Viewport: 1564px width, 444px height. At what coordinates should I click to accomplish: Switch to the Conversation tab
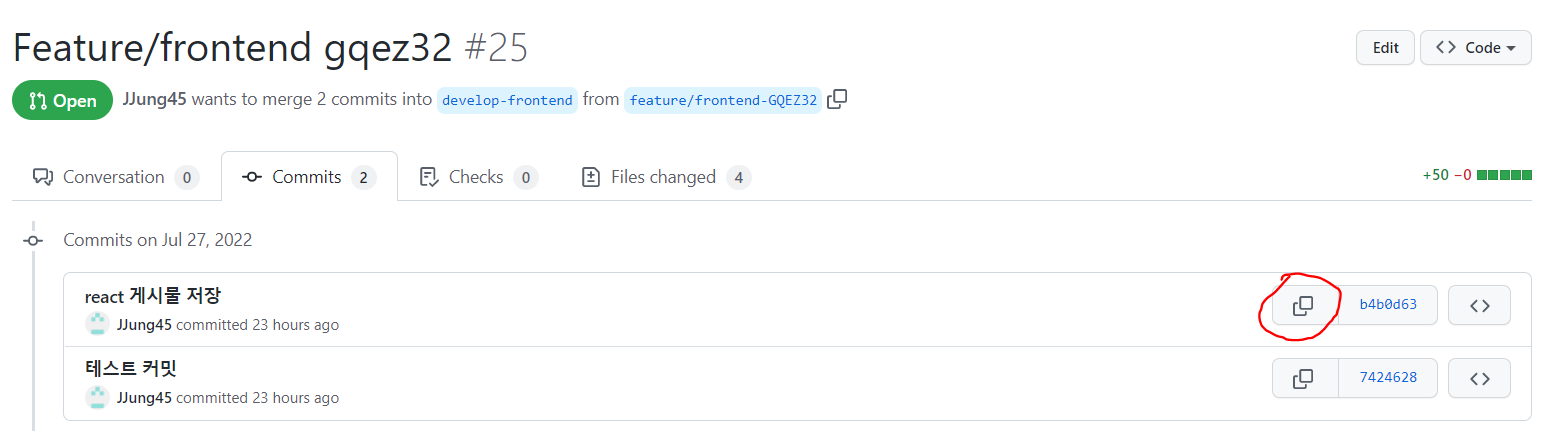114,177
